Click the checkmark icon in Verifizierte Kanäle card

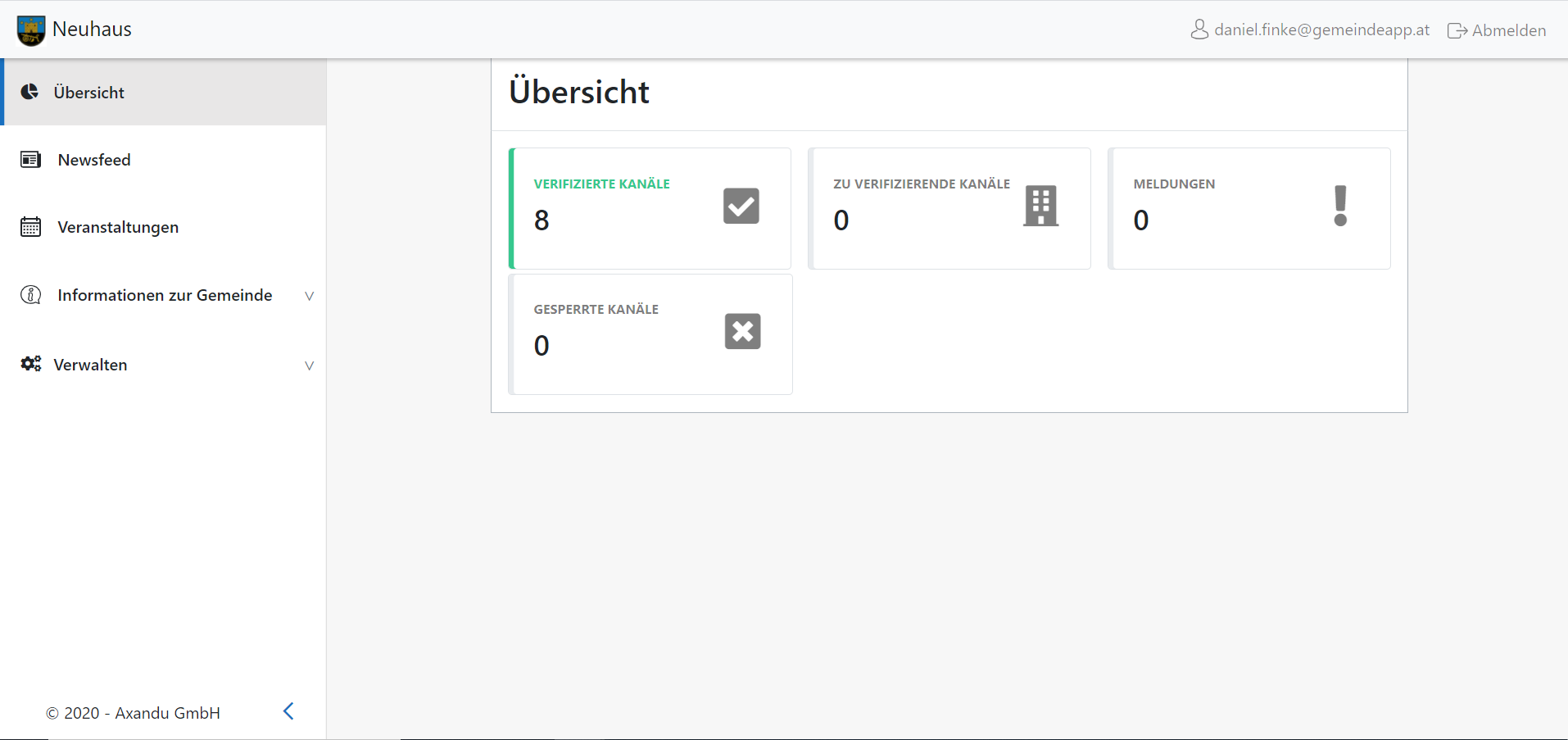coord(741,206)
